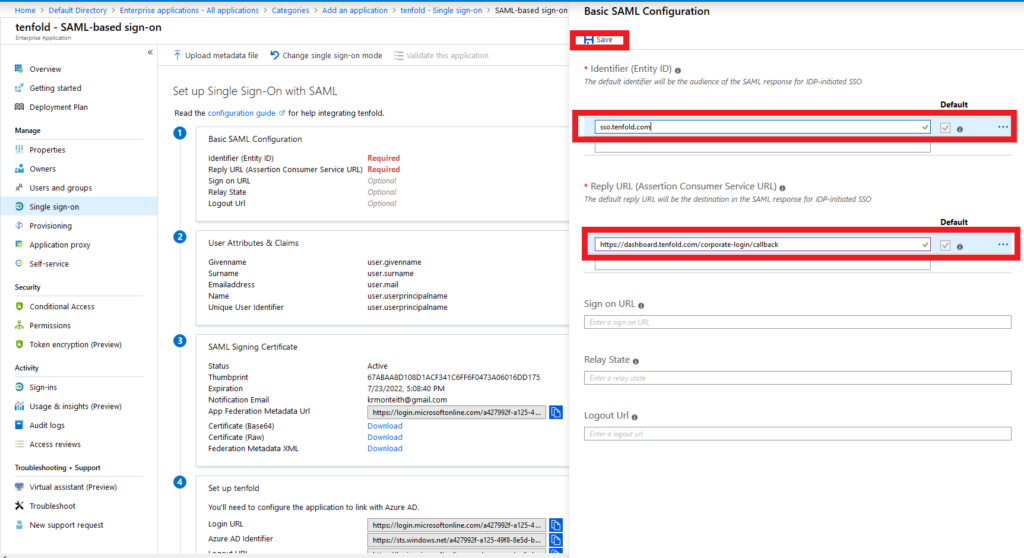Toggle the Default checkbox for Identifier

coord(945,128)
